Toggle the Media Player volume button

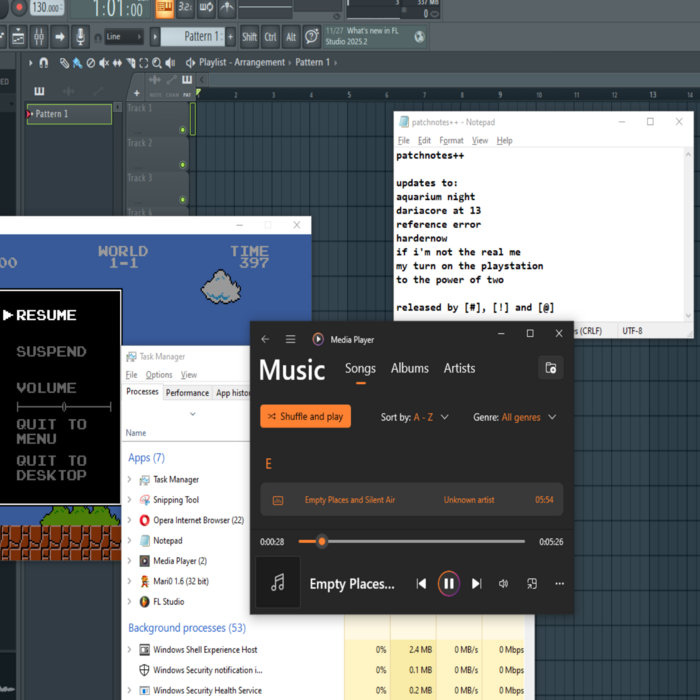point(504,583)
